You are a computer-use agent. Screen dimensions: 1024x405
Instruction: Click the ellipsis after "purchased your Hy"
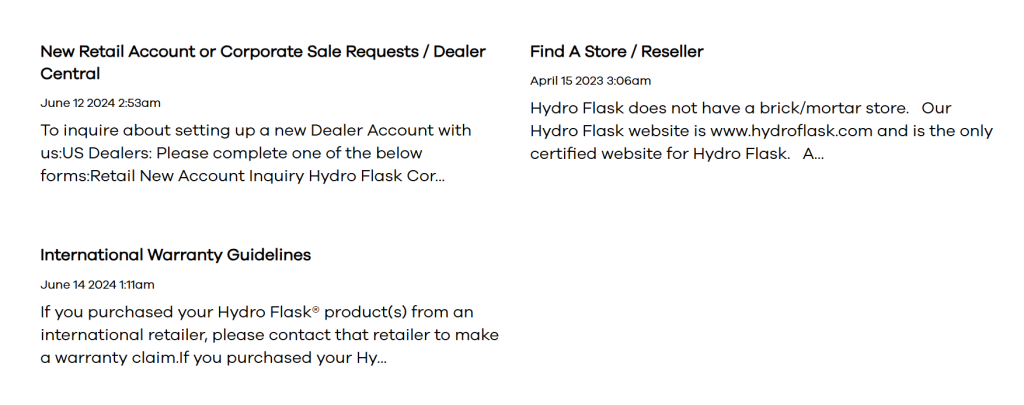(381, 359)
